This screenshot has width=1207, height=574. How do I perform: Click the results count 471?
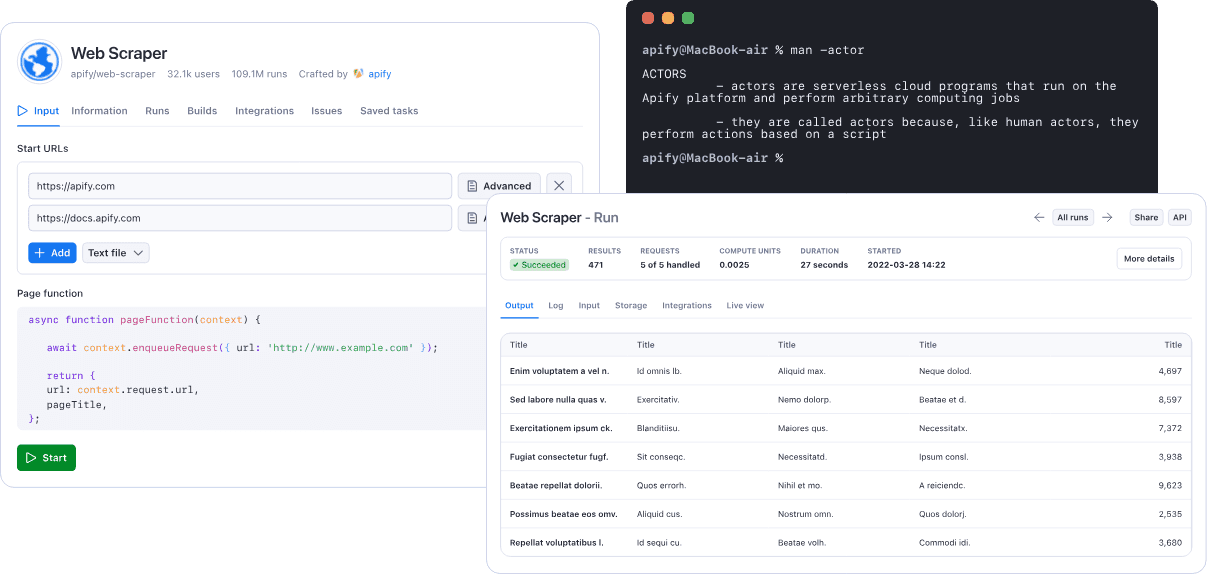coord(596,265)
